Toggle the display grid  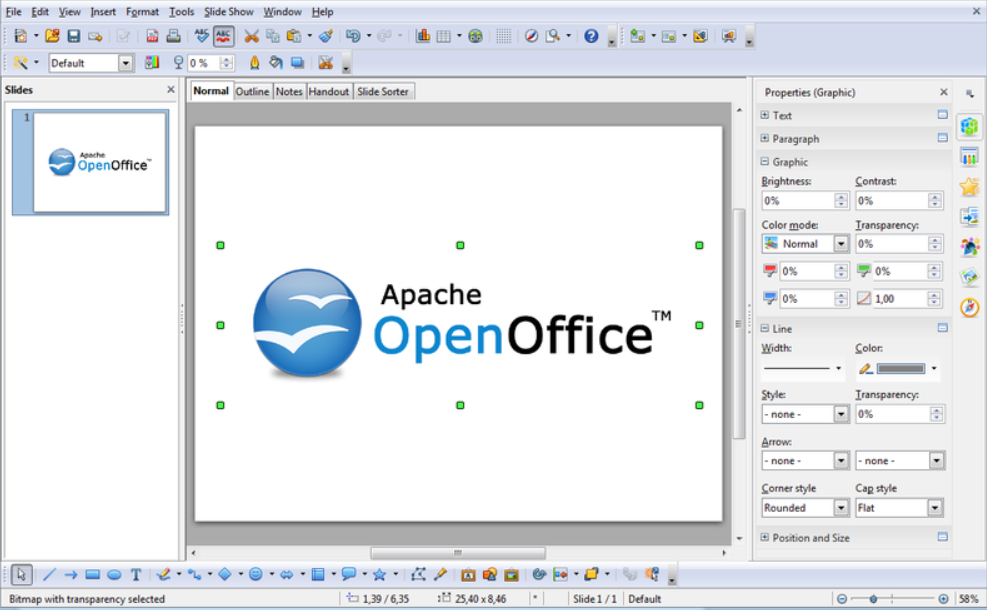point(503,35)
